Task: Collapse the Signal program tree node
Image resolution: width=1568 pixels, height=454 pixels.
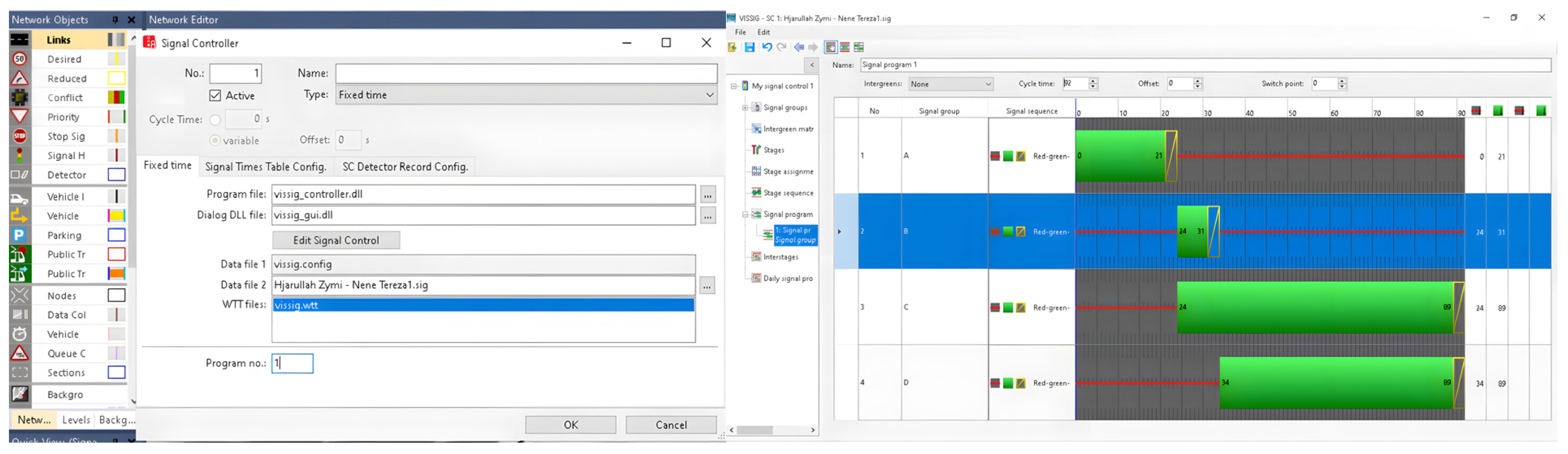Action: 745,215
